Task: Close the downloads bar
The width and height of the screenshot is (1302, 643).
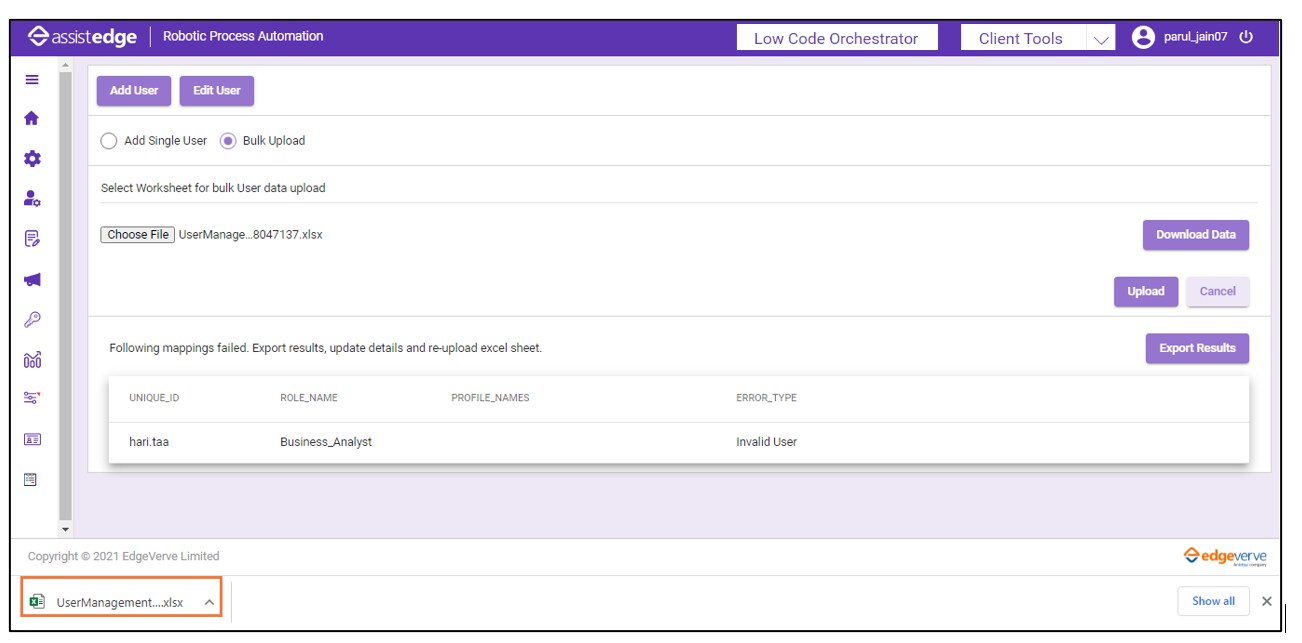Action: click(x=1266, y=601)
